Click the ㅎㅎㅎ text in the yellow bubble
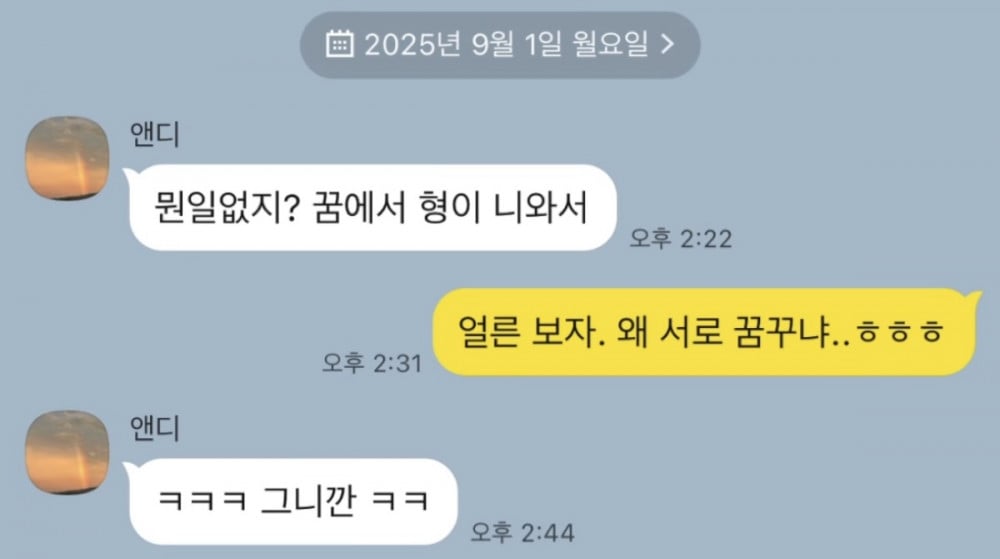1000x559 pixels. pos(899,332)
